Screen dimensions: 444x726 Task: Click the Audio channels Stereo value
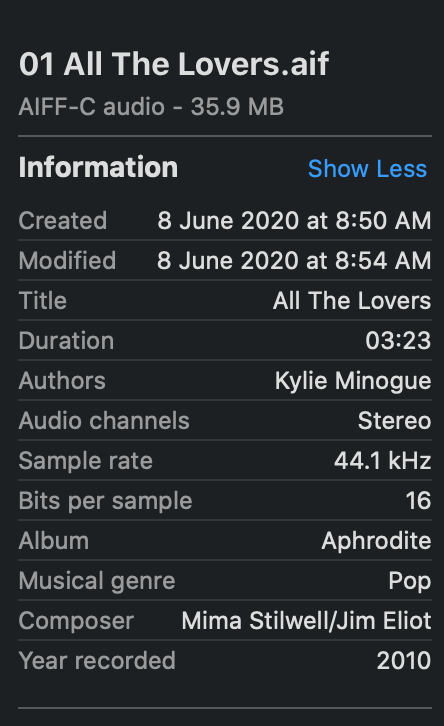tap(394, 421)
